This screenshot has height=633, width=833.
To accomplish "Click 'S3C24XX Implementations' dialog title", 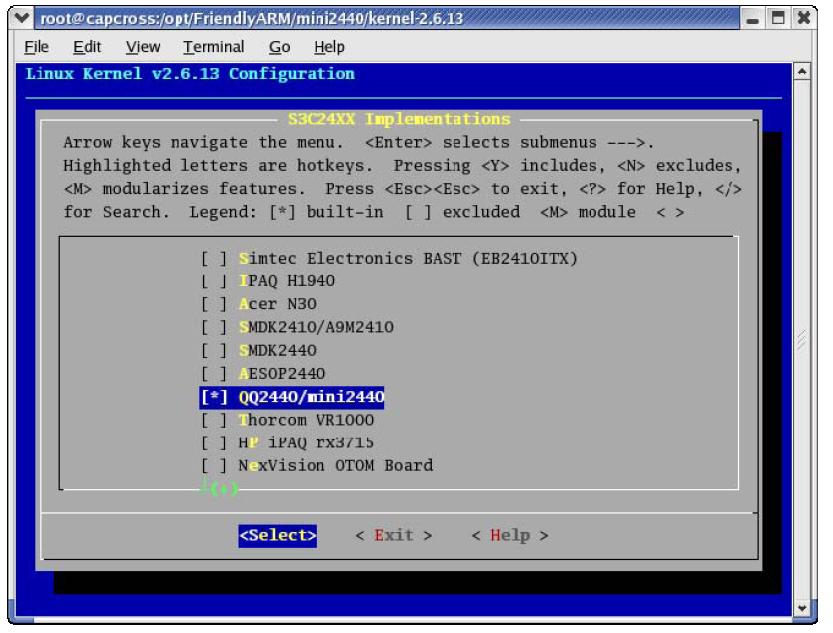I will 399,119.
